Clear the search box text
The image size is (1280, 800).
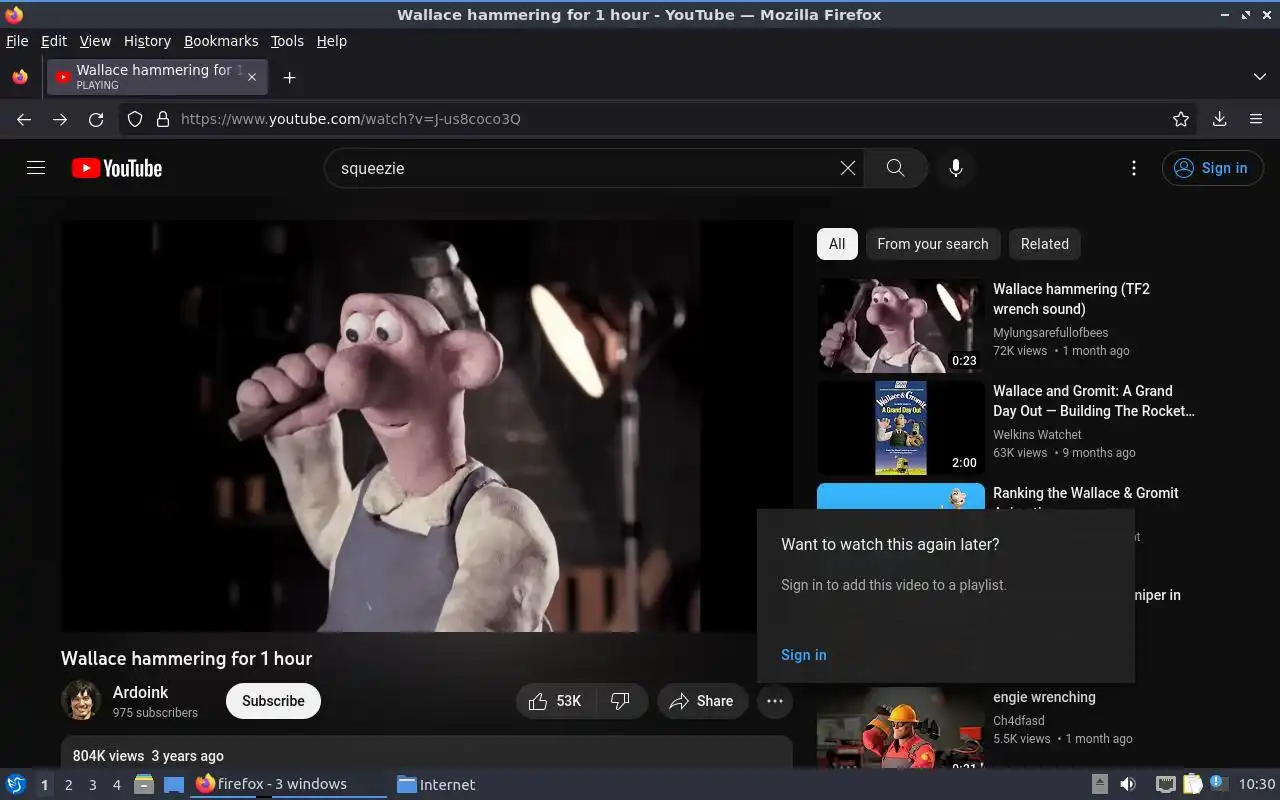click(848, 168)
